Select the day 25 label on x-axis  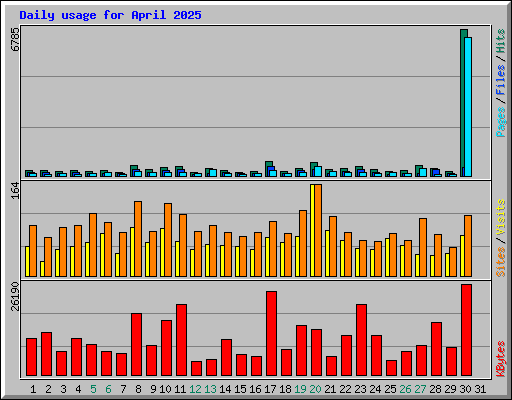pyautogui.click(x=390, y=389)
